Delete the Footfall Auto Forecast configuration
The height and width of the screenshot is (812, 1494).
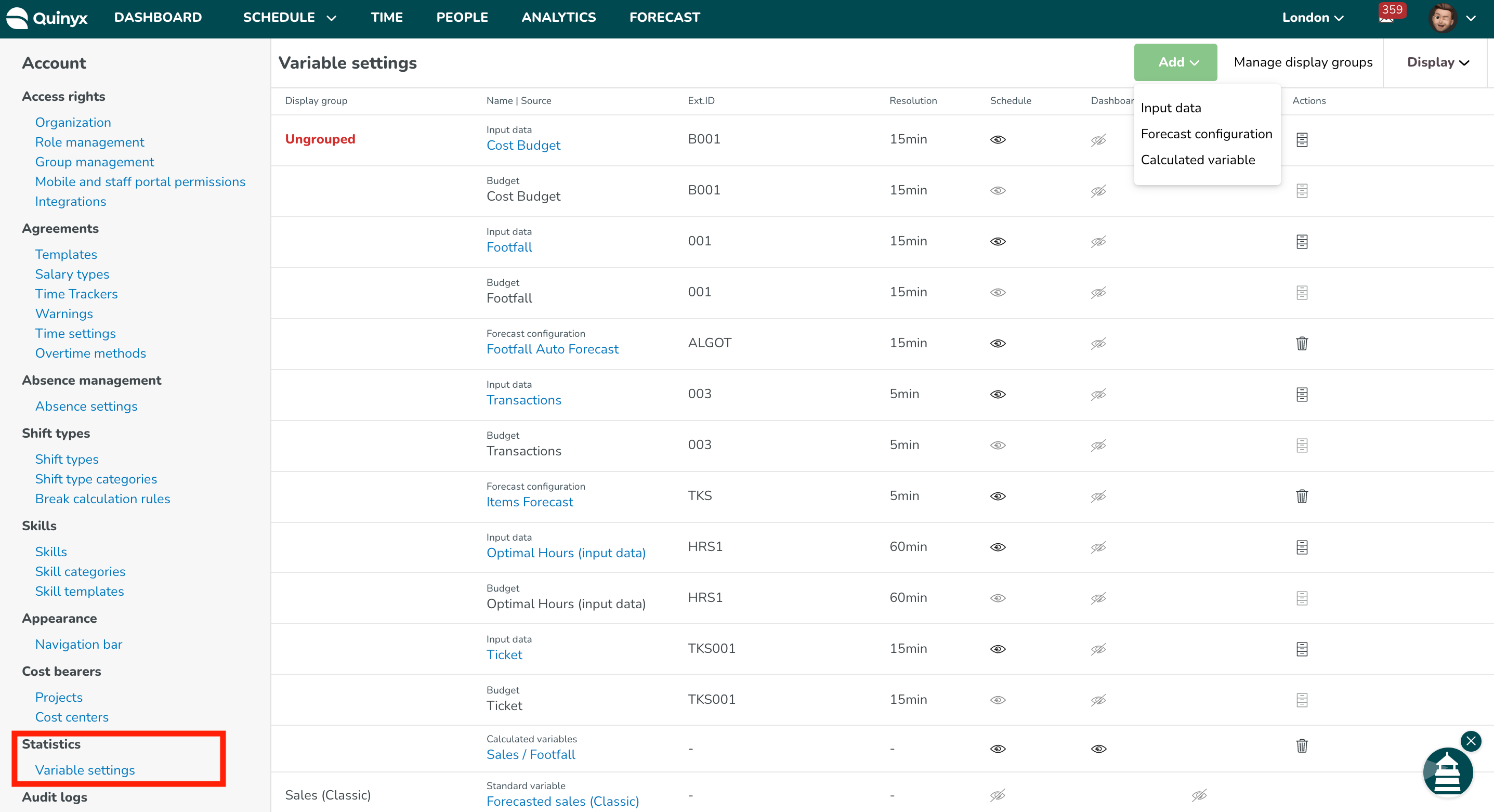tap(1302, 344)
